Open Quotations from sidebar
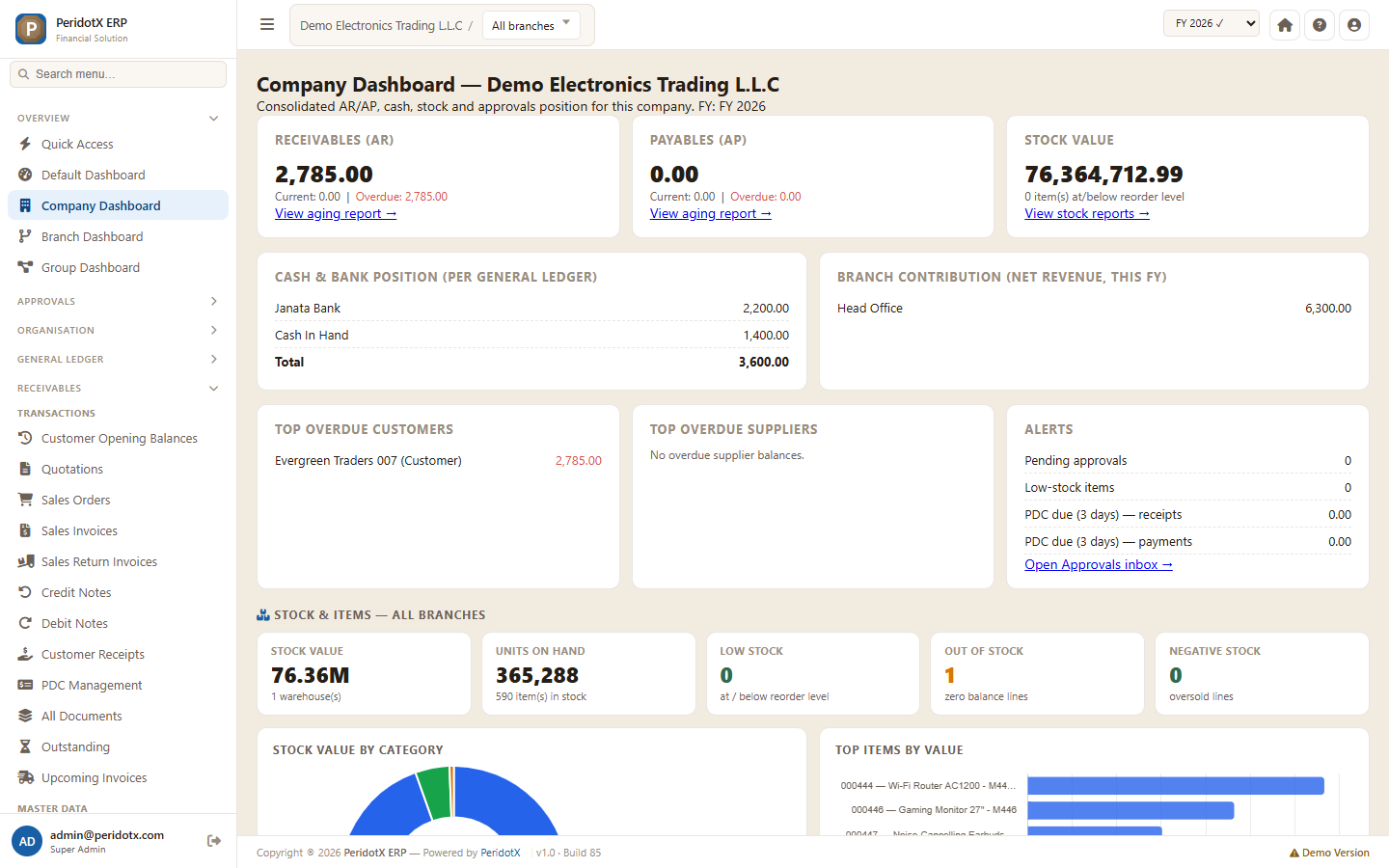The width and height of the screenshot is (1389, 868). [119, 469]
